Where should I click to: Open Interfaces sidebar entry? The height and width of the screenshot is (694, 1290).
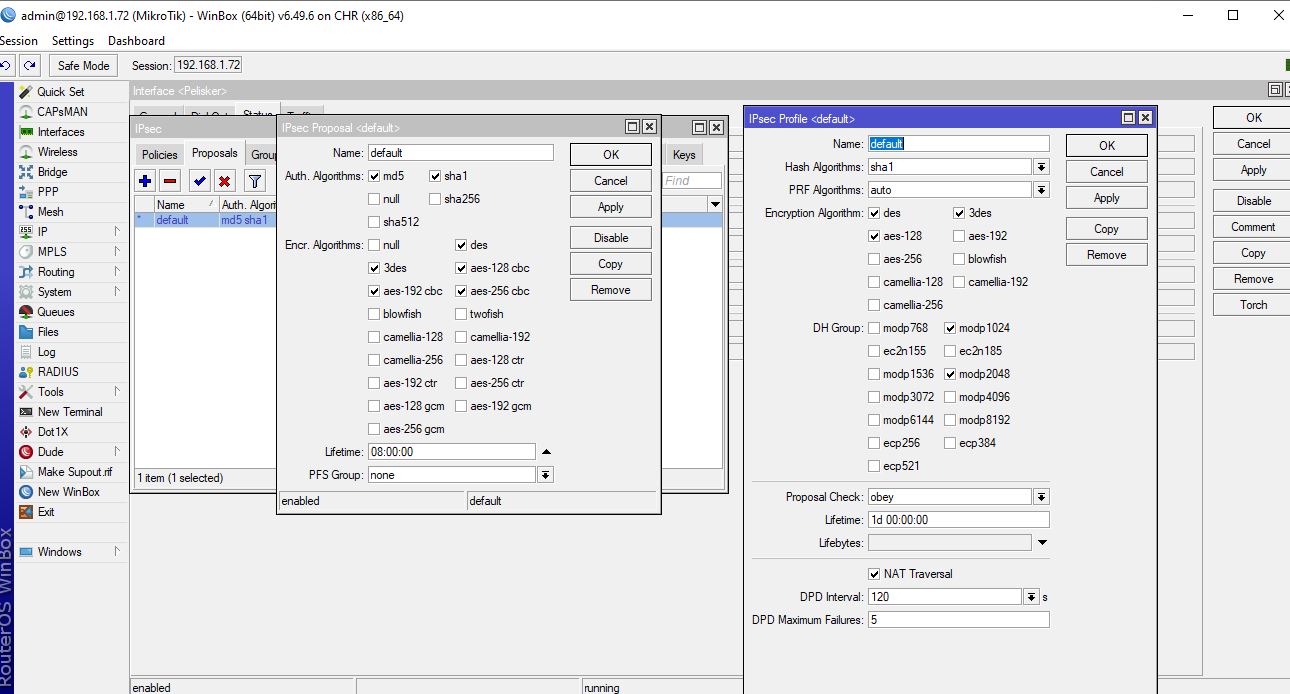61,132
